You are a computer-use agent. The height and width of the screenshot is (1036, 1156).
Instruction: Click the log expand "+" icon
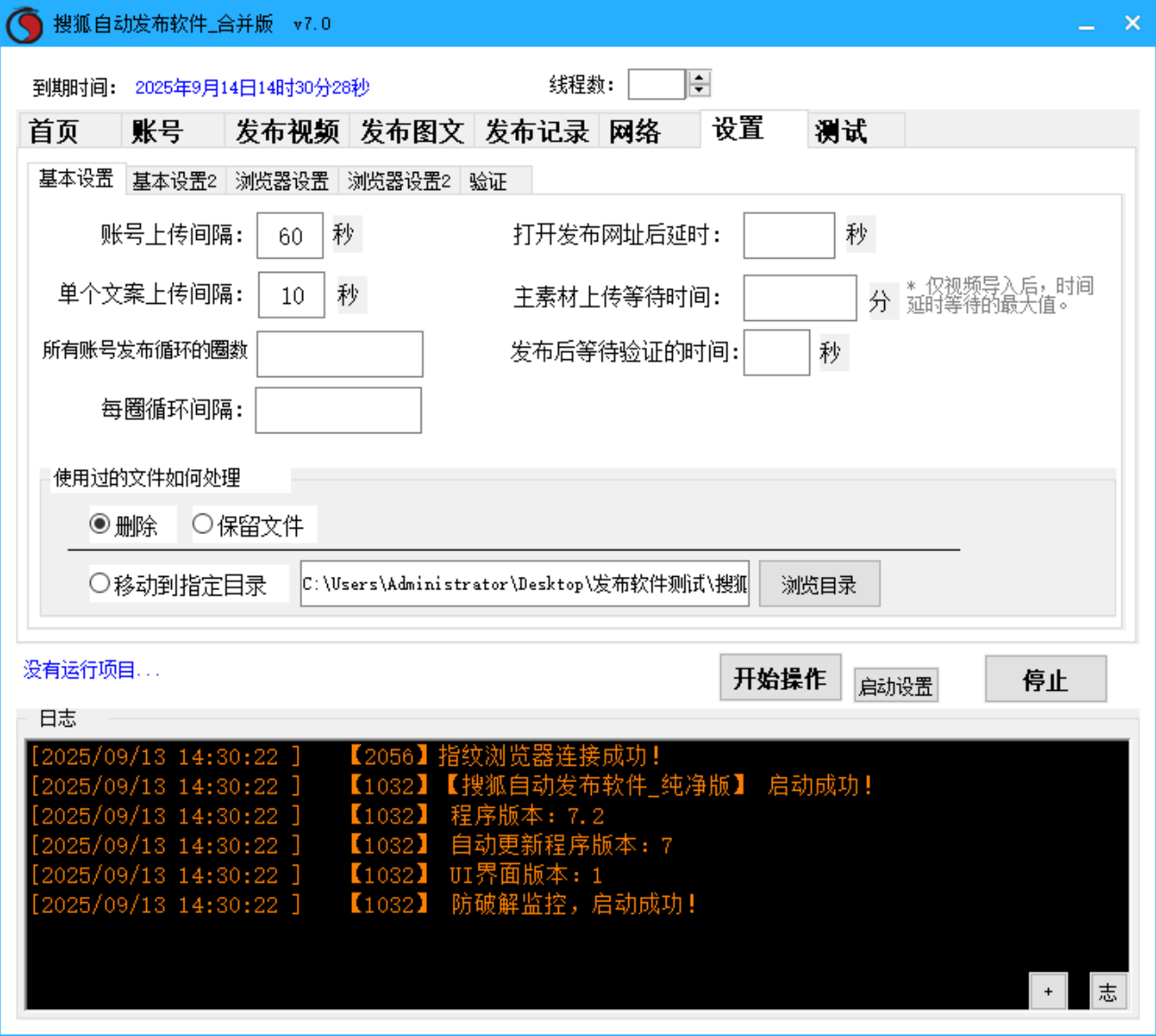tap(1048, 991)
